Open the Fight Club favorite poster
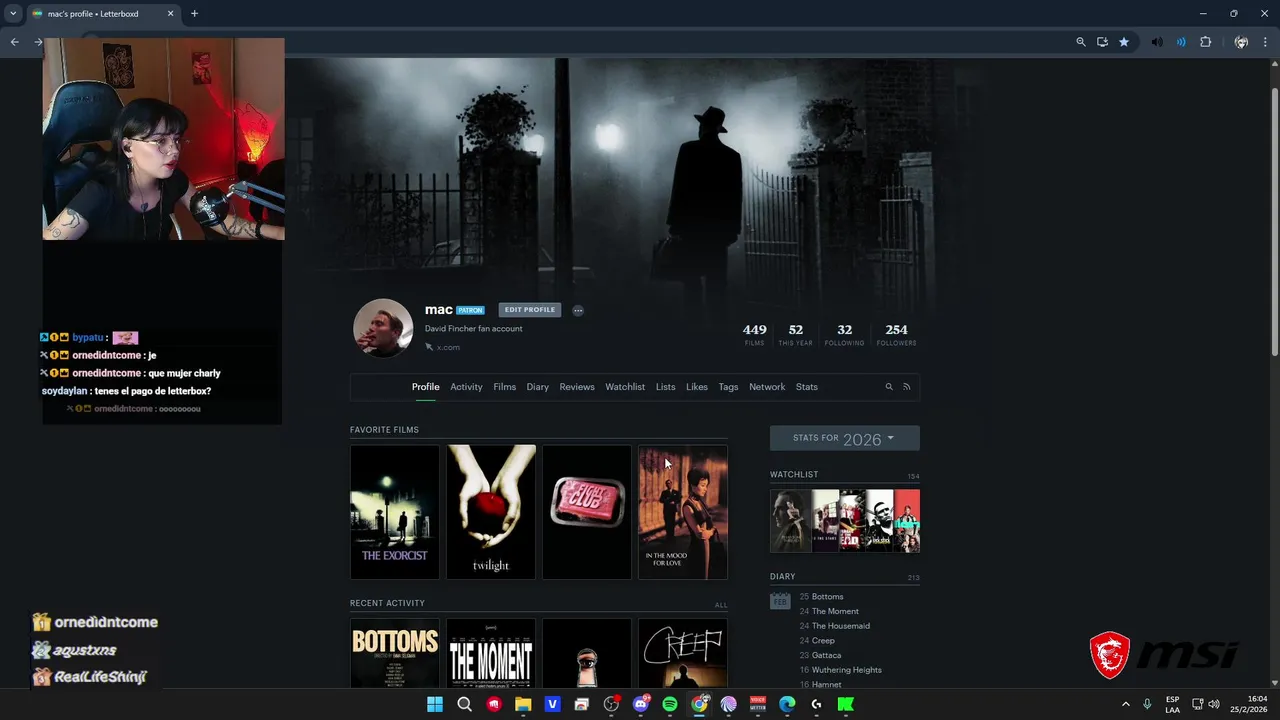 pos(587,512)
